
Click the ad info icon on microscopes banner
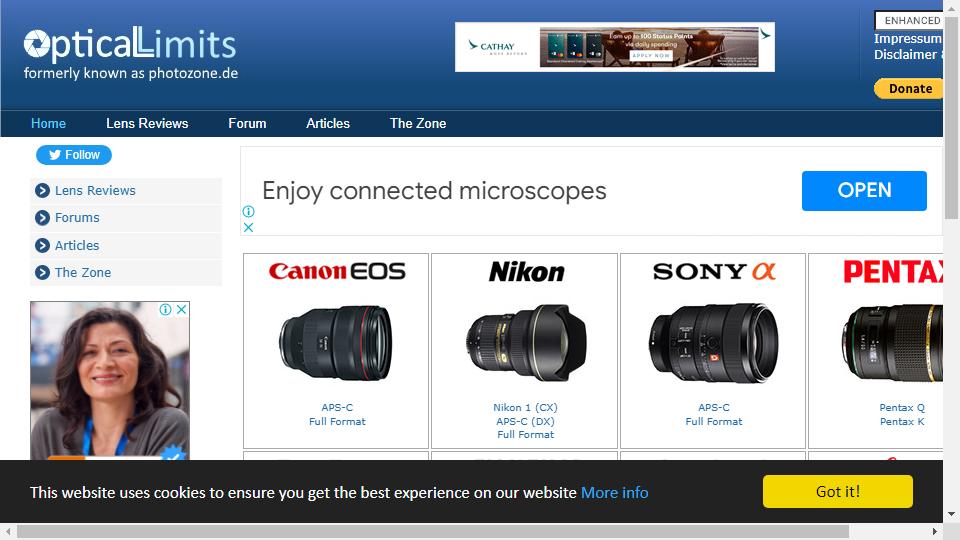click(x=249, y=211)
